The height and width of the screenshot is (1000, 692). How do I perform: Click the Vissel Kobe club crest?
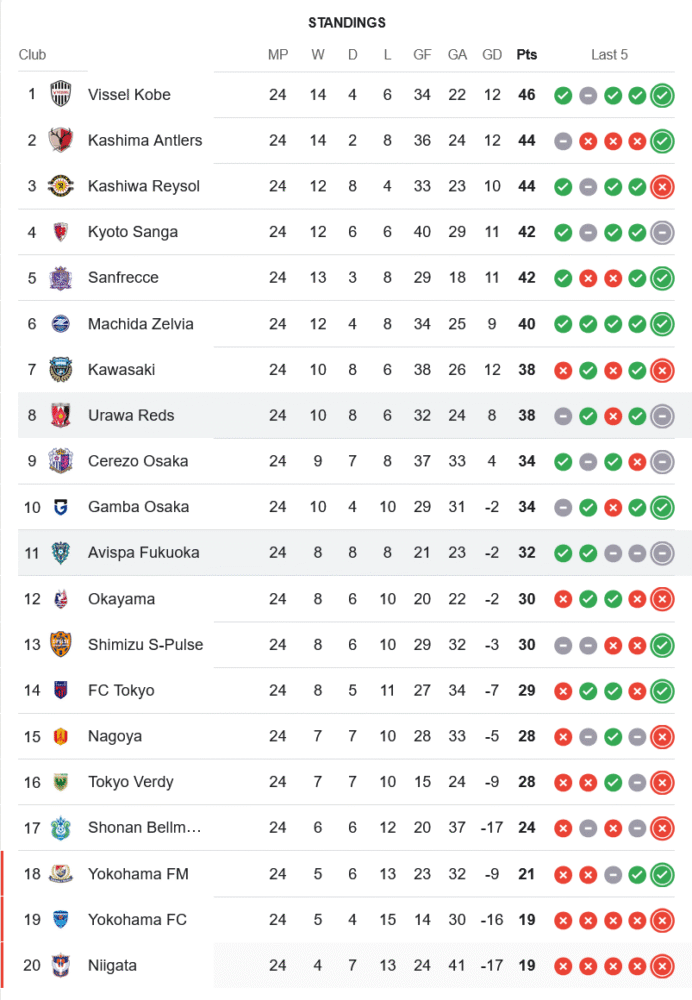coord(61,95)
